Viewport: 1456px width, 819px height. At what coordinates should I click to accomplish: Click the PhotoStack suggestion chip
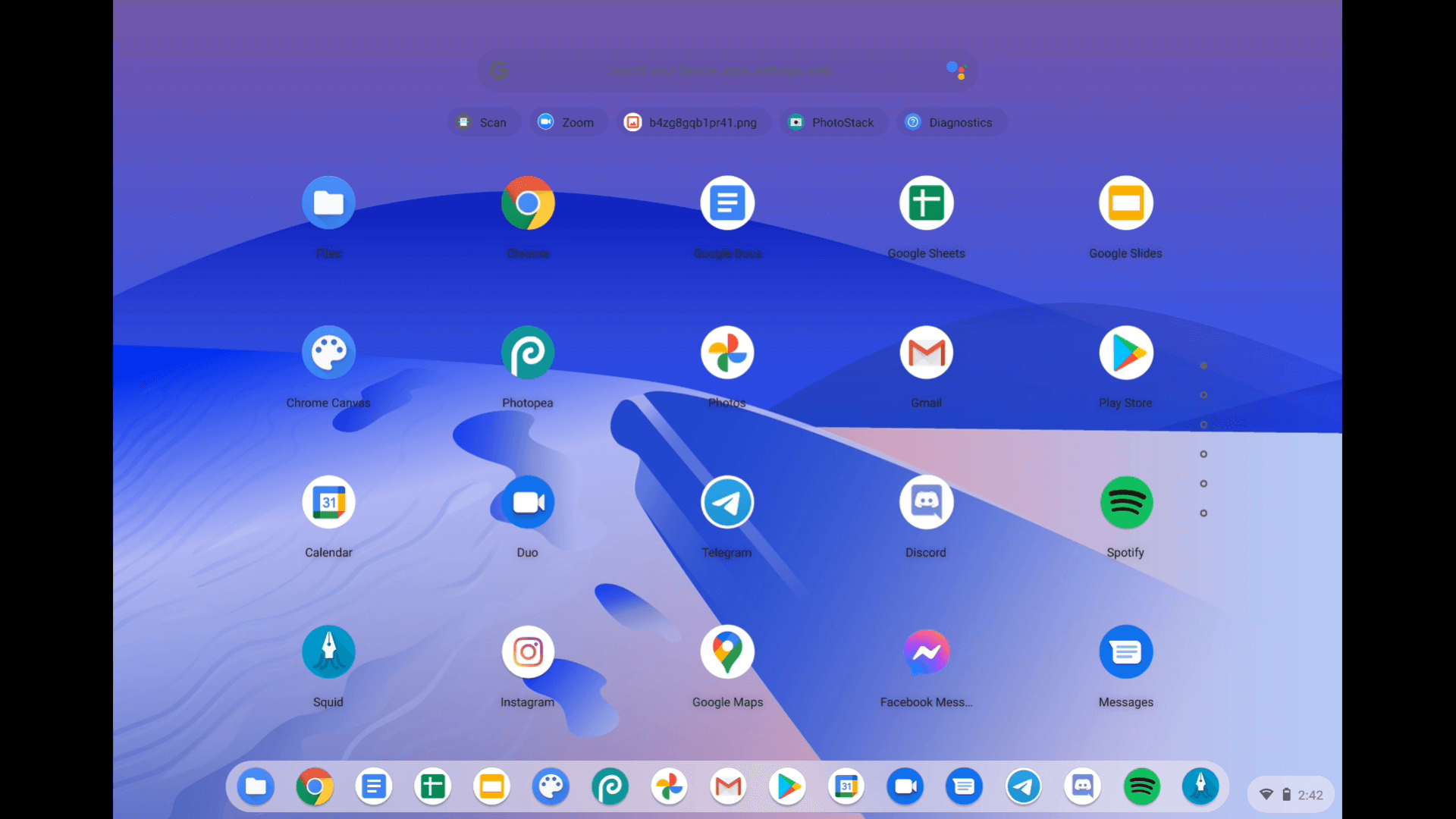click(x=833, y=122)
